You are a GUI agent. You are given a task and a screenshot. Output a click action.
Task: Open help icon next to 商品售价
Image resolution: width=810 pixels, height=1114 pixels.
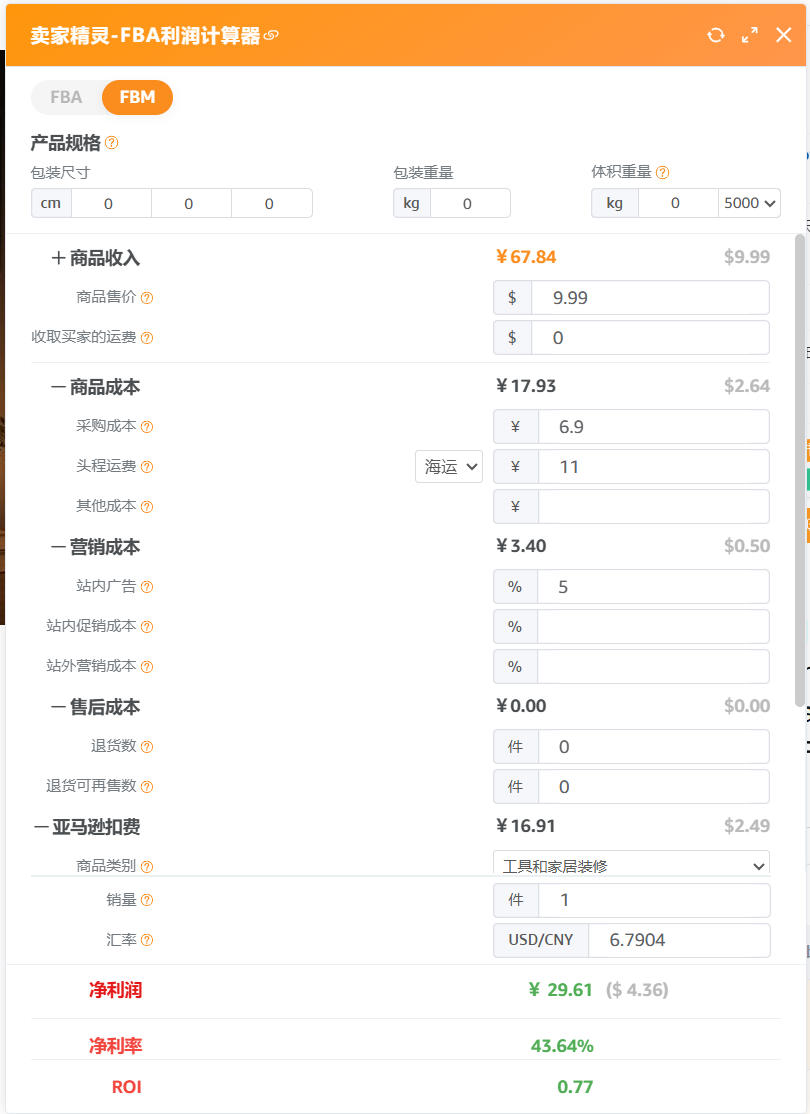[x=146, y=298]
